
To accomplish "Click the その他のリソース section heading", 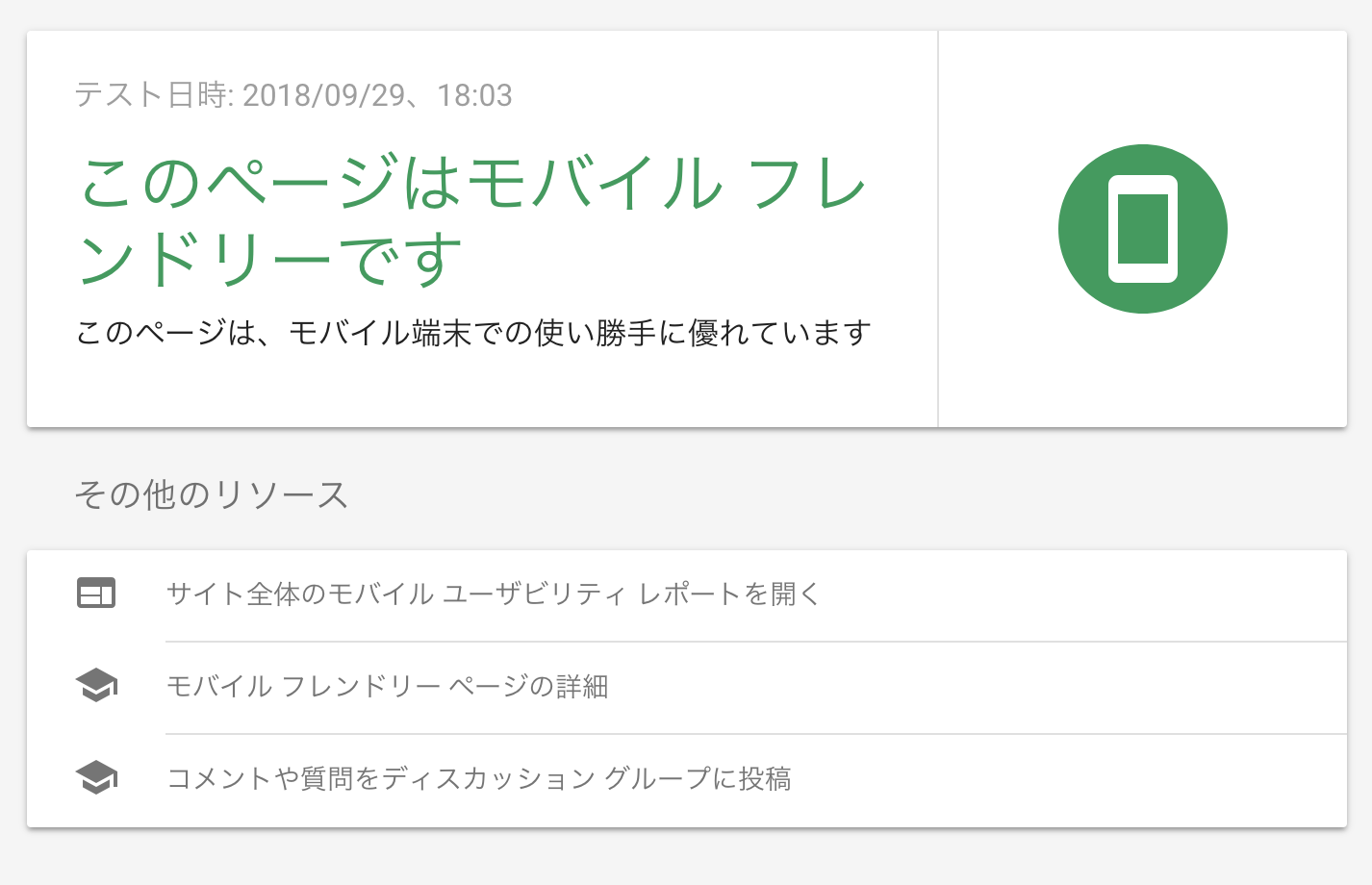I will (211, 494).
